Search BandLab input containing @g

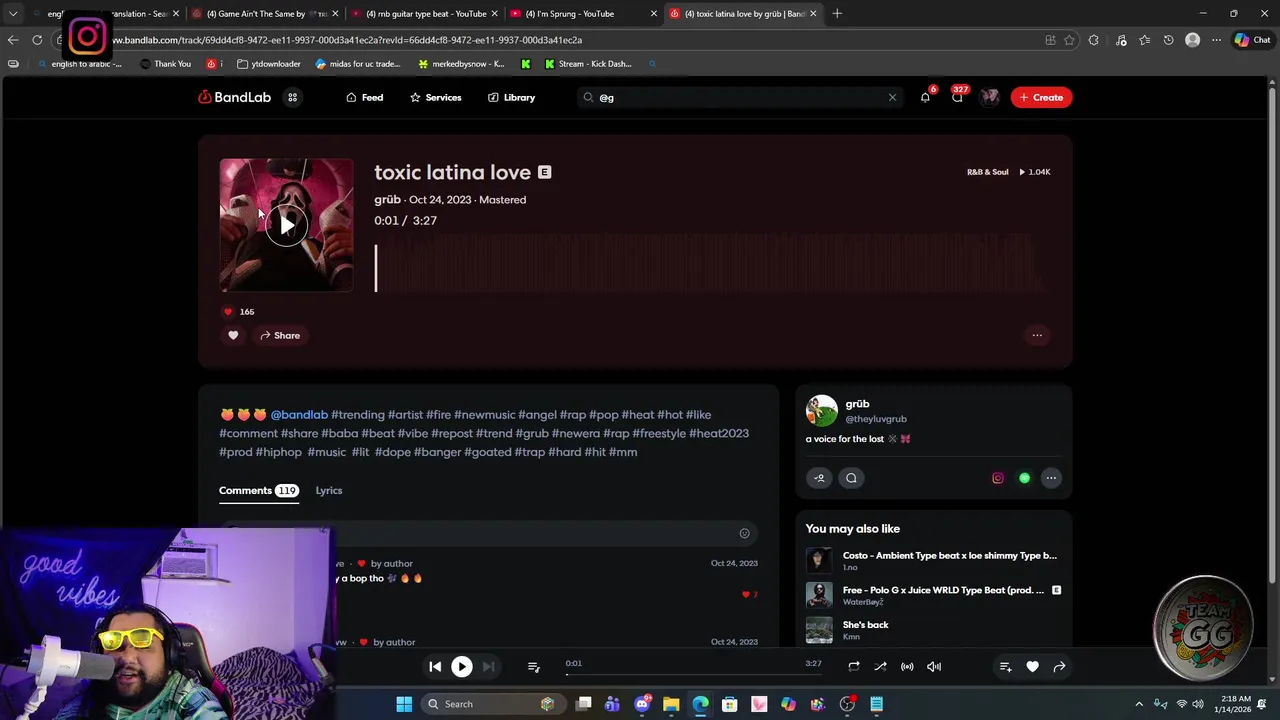(740, 97)
